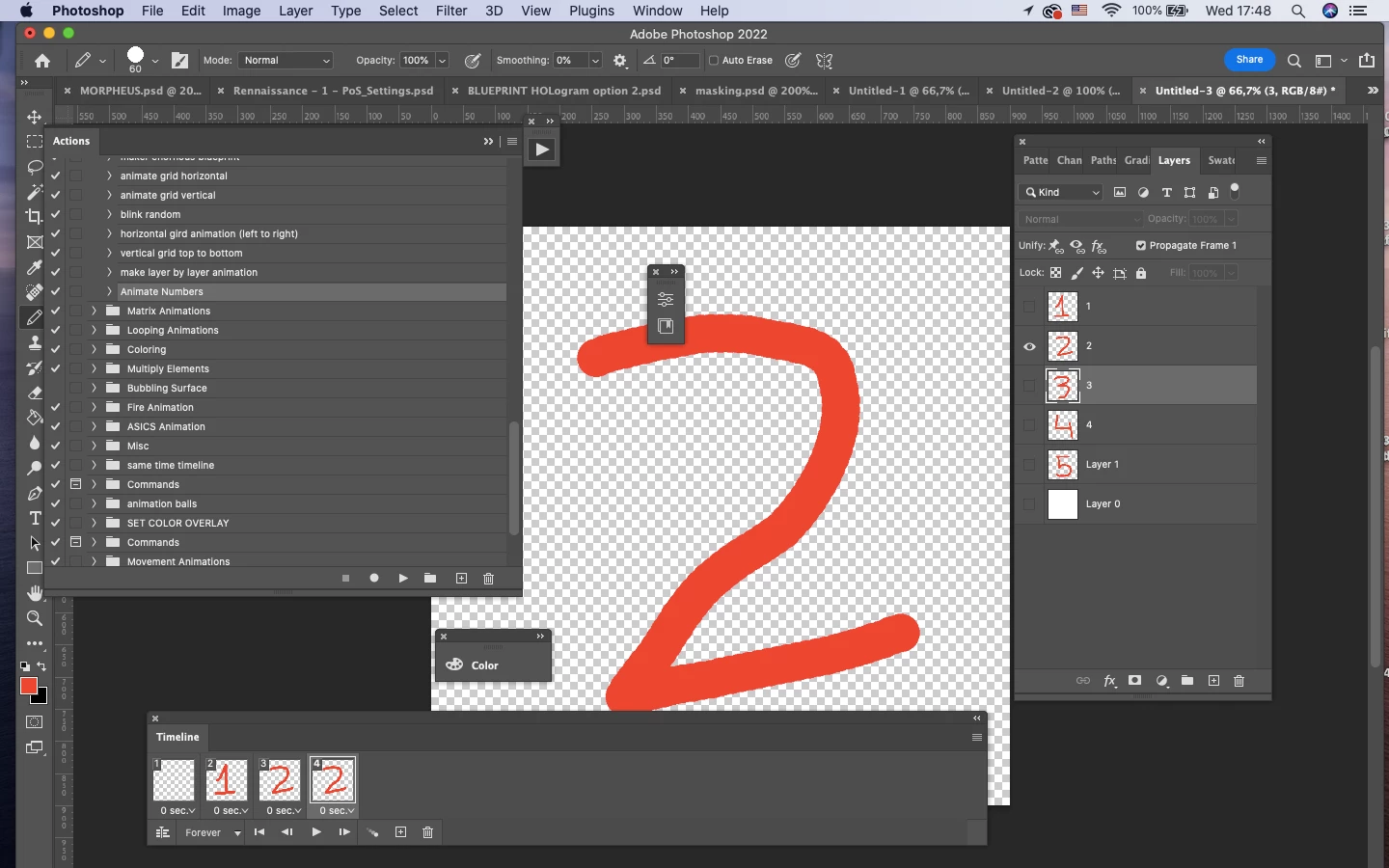
Task: Select the Move tool
Action: [x=35, y=117]
